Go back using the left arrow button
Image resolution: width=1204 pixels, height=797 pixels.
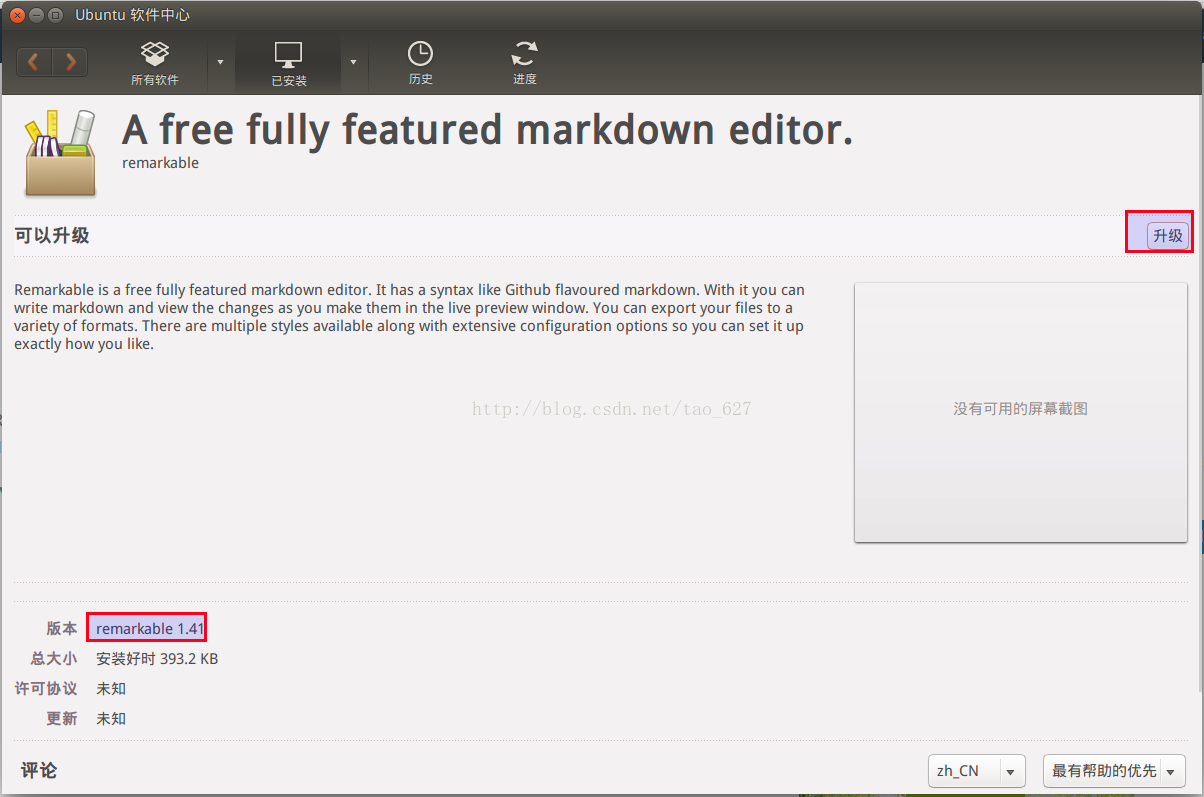[34, 62]
